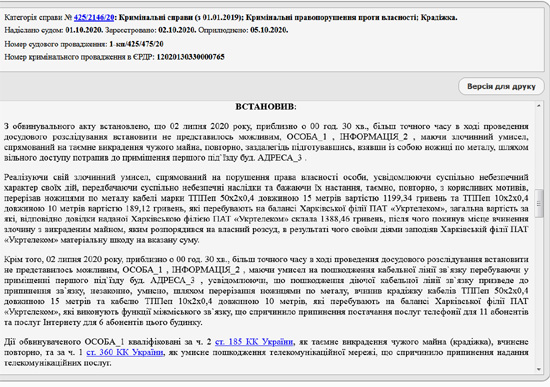Open the ст. 185 КК України link

coord(254,342)
